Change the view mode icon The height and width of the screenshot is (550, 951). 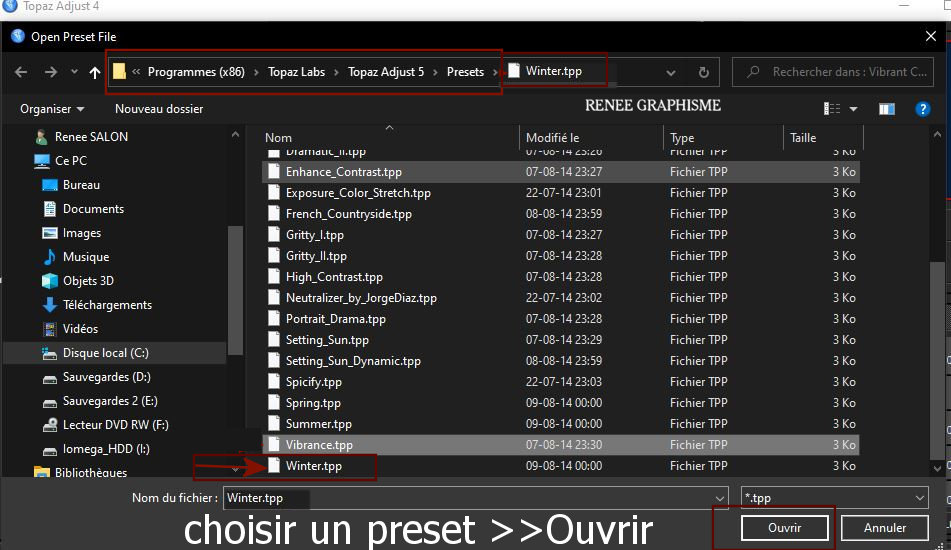tap(832, 109)
